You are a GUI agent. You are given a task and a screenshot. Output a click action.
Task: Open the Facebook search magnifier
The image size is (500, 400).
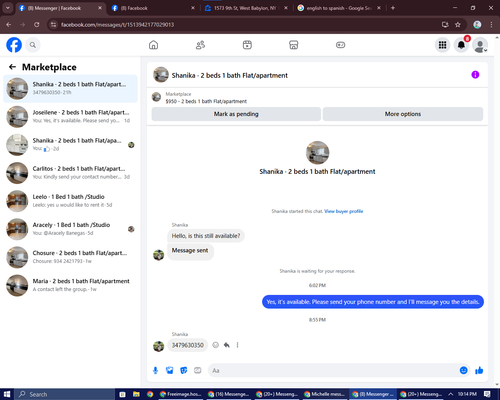(33, 45)
